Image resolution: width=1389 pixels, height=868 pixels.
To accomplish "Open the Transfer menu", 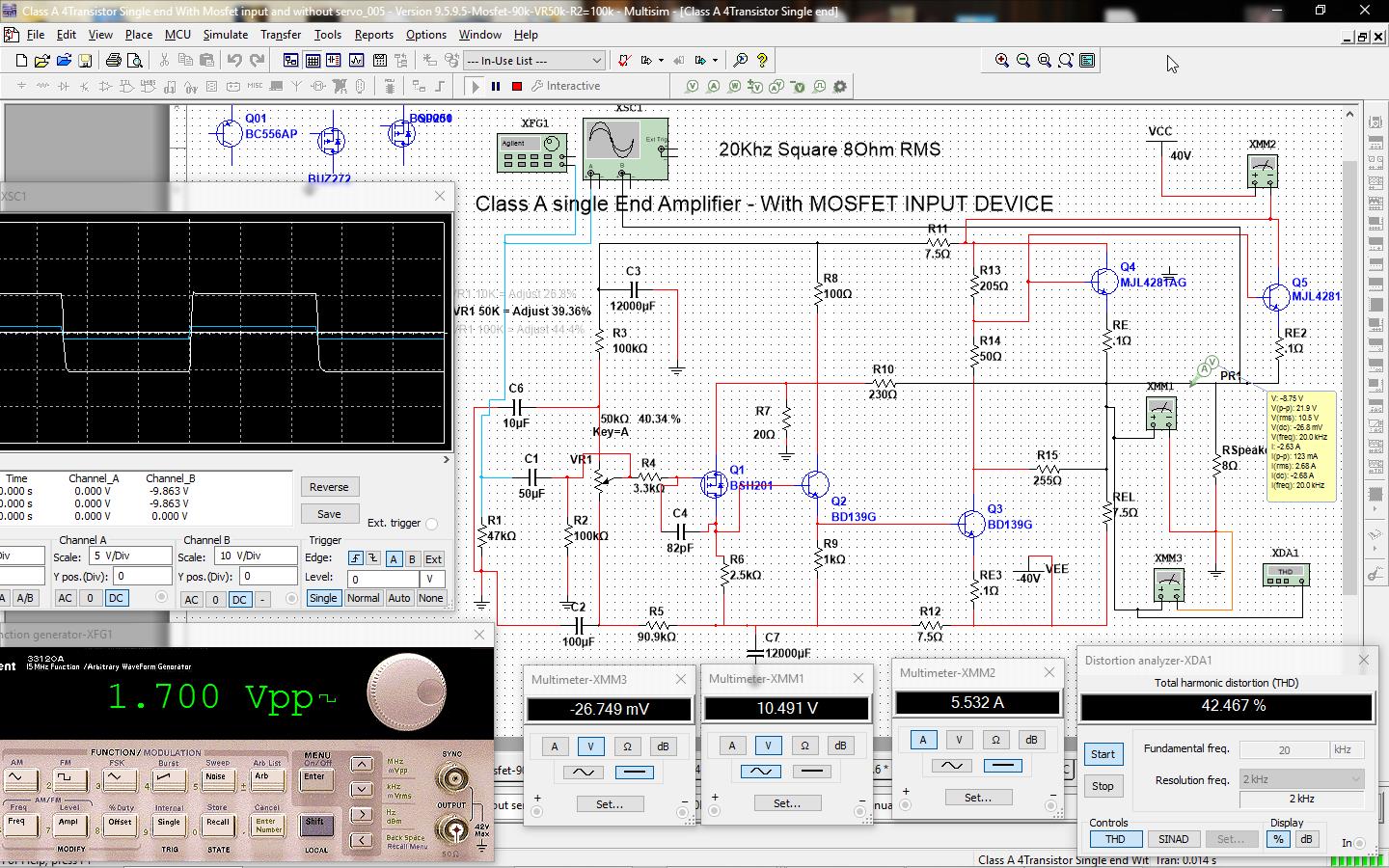I will (x=281, y=35).
